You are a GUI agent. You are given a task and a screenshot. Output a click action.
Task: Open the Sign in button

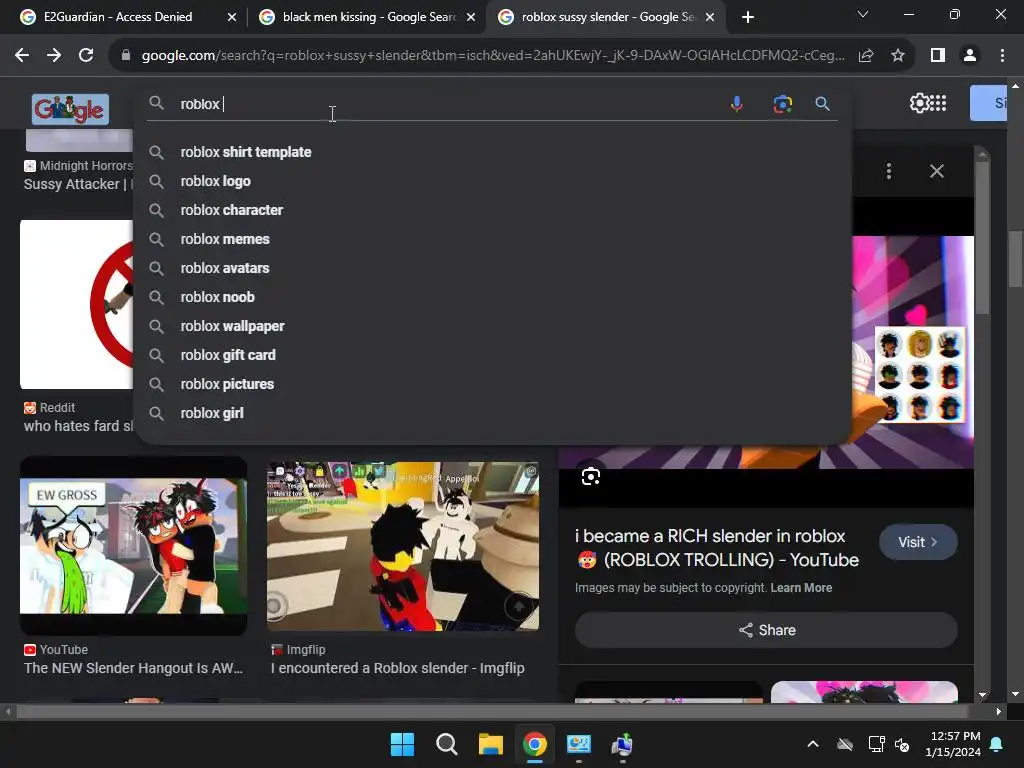(x=988, y=103)
